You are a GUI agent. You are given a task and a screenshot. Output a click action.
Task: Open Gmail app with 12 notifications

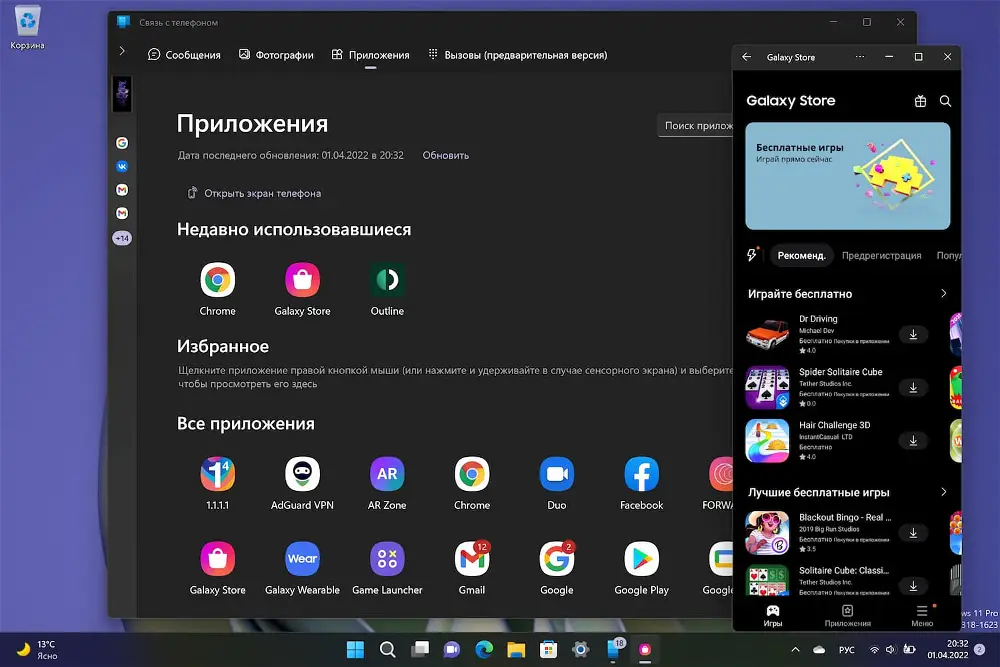click(x=472, y=560)
